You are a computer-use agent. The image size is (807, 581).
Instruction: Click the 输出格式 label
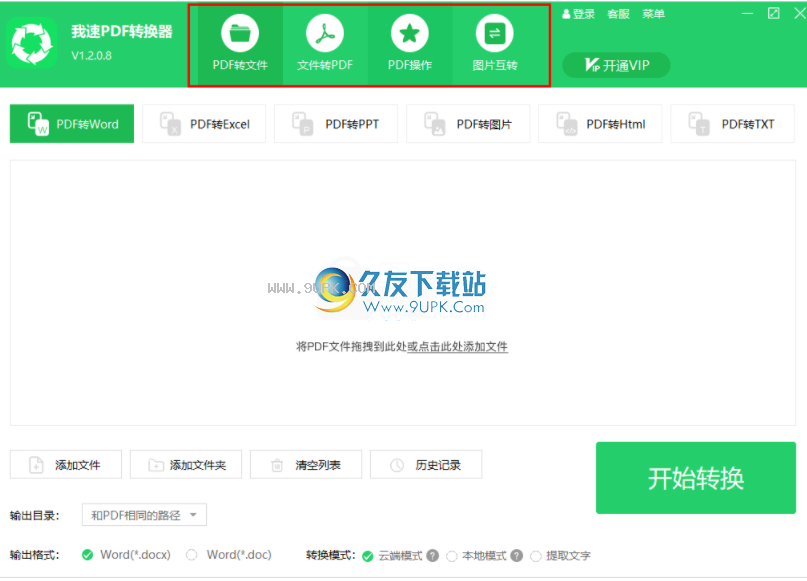pos(34,555)
